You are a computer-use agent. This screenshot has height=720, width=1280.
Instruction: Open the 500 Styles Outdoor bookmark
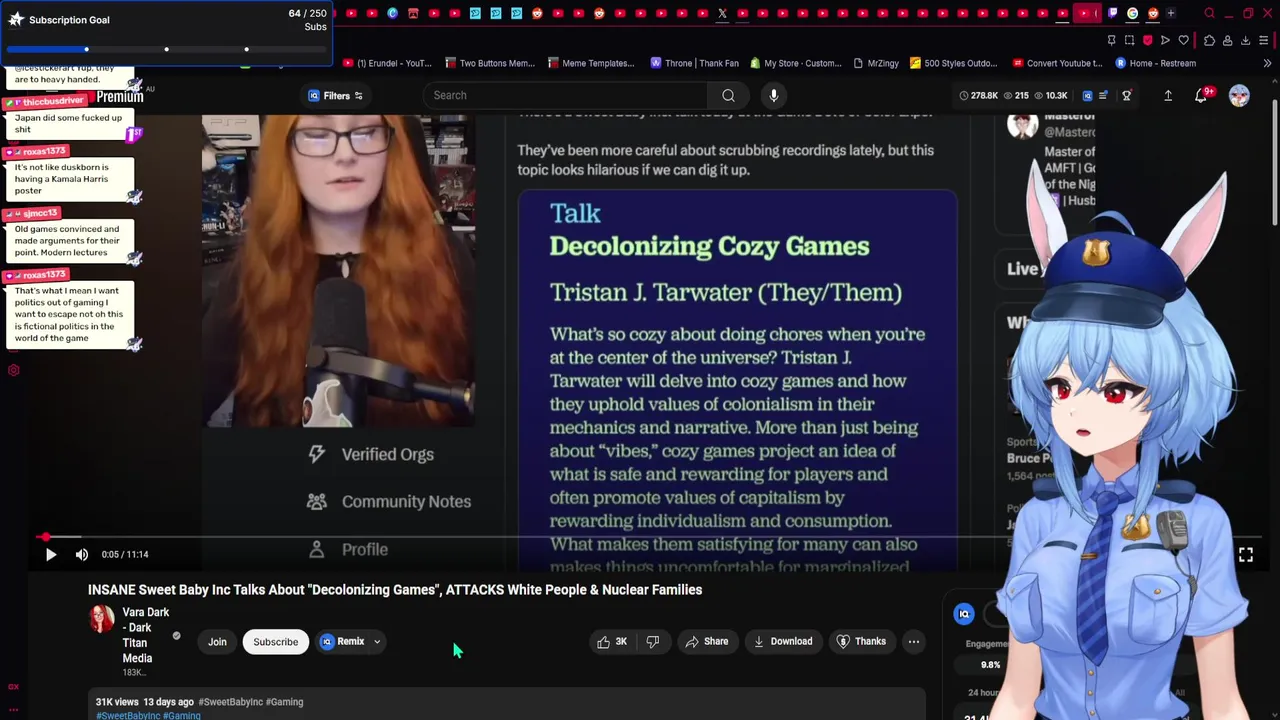954,63
